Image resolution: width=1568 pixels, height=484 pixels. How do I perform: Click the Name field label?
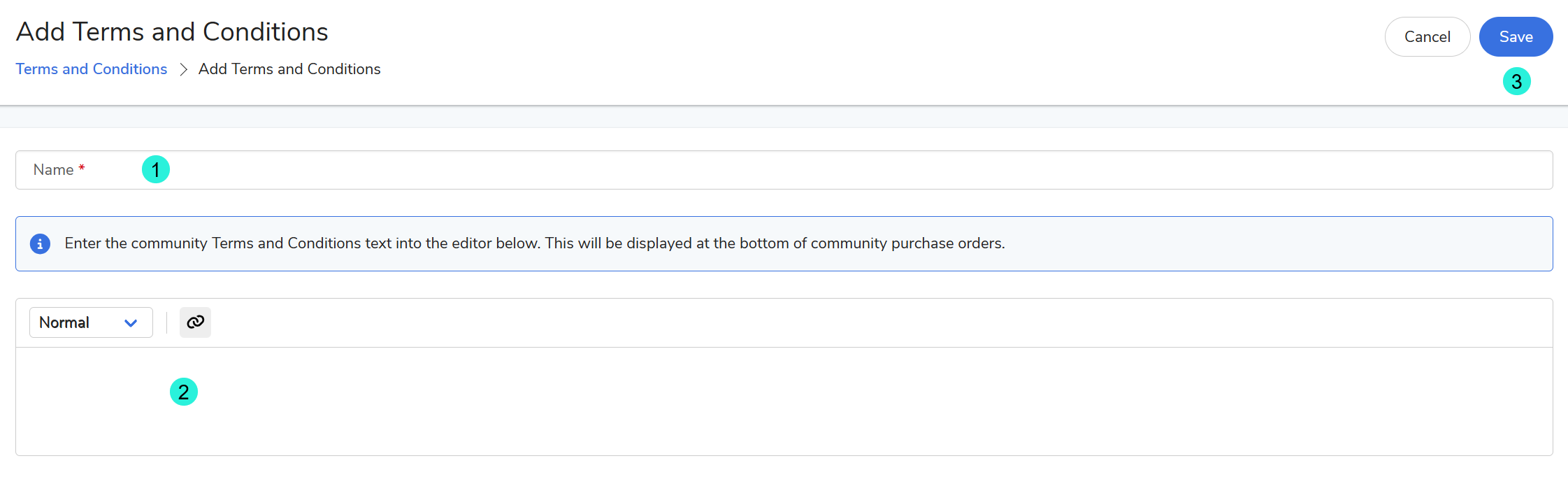click(53, 170)
